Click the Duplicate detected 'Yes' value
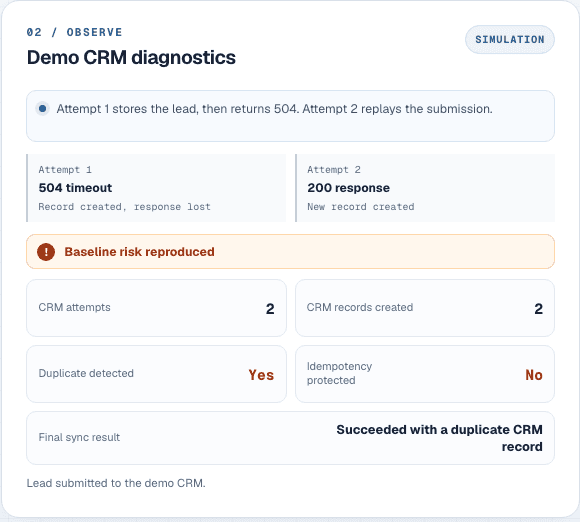Viewport: 580px width, 522px height. (x=261, y=375)
